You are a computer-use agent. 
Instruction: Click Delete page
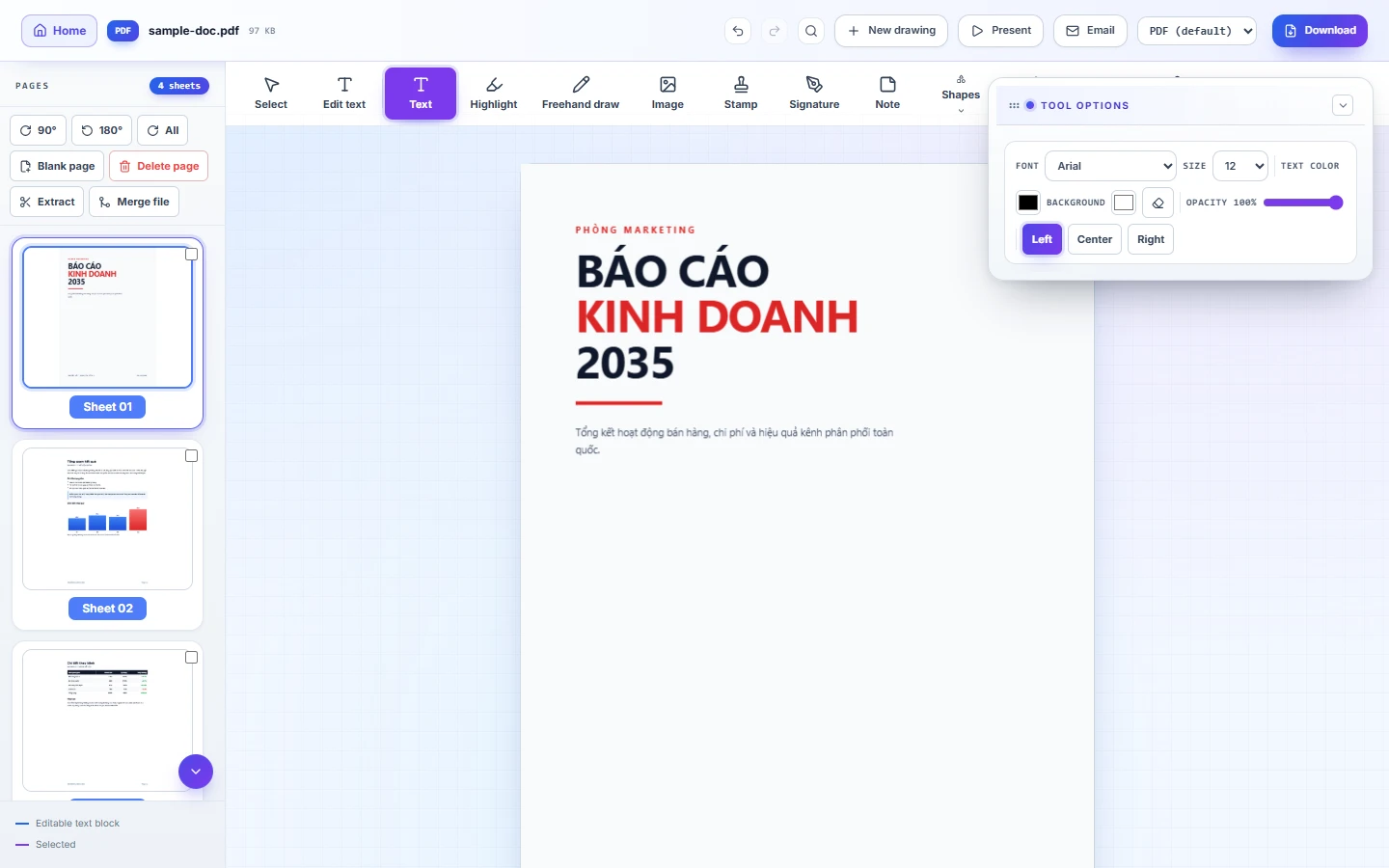[158, 166]
